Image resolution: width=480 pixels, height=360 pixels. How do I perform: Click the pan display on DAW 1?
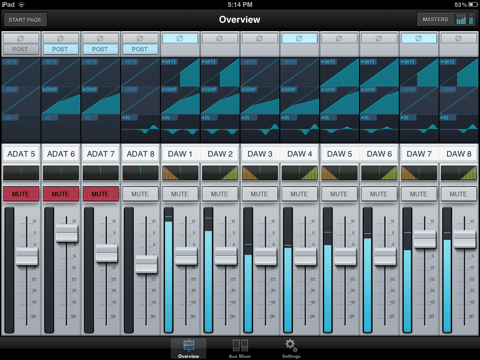click(x=180, y=173)
